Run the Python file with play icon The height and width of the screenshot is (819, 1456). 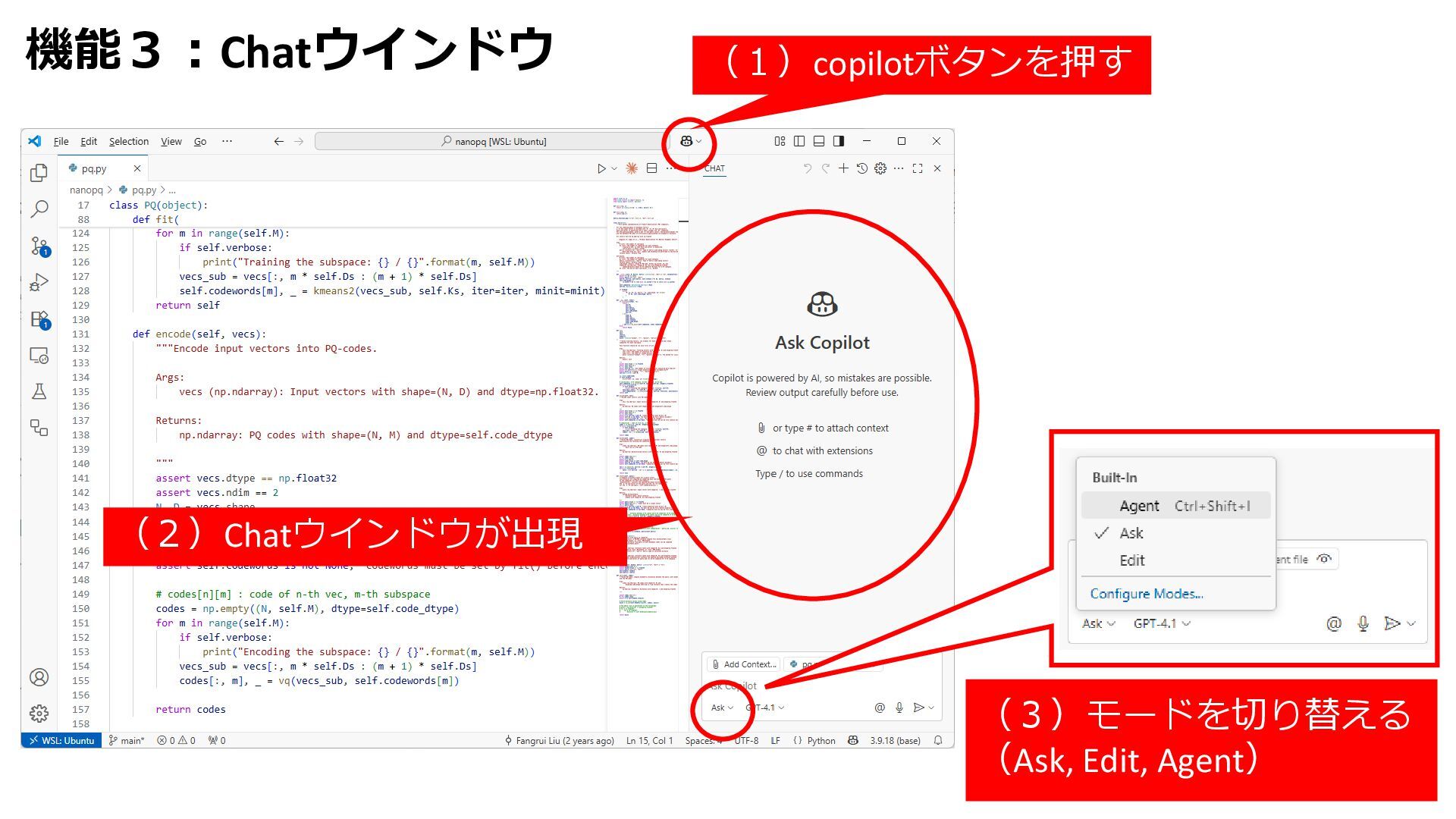click(601, 168)
